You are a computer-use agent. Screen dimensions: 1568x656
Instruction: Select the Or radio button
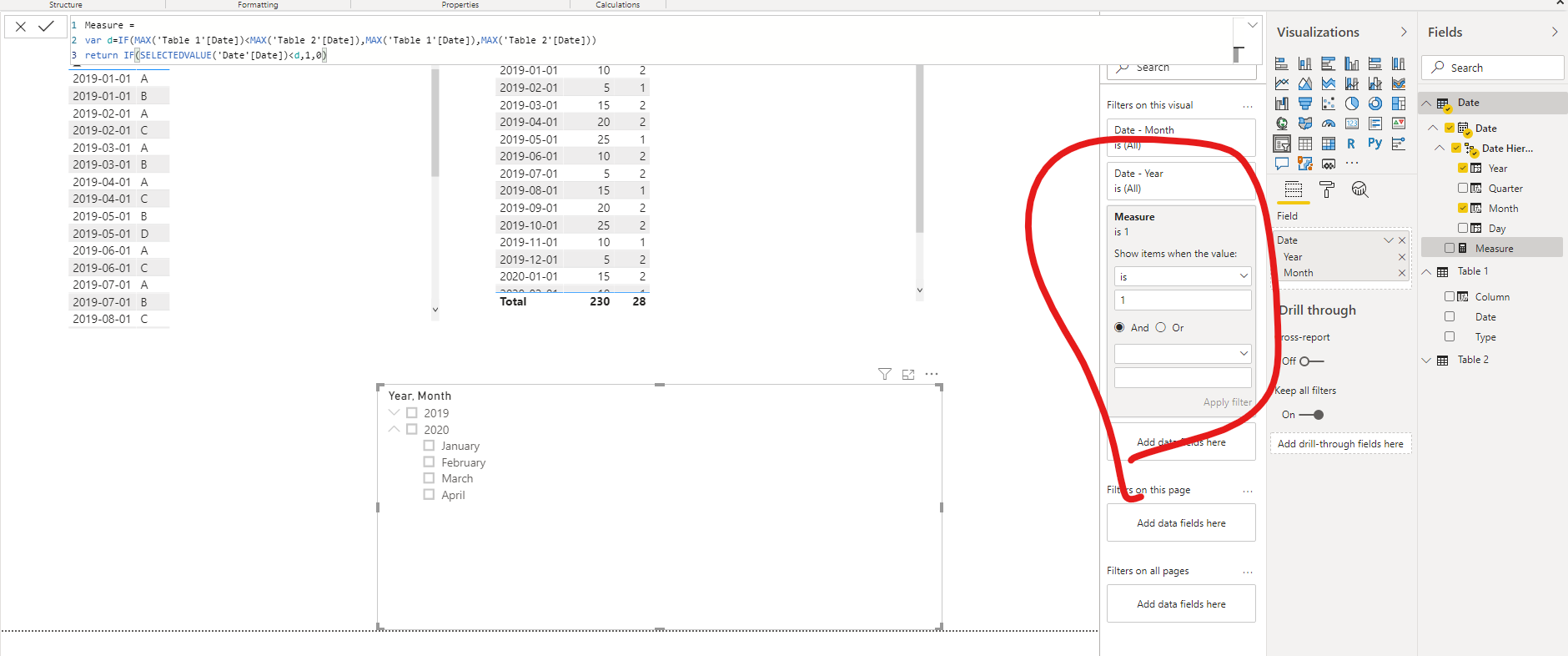(x=1160, y=327)
